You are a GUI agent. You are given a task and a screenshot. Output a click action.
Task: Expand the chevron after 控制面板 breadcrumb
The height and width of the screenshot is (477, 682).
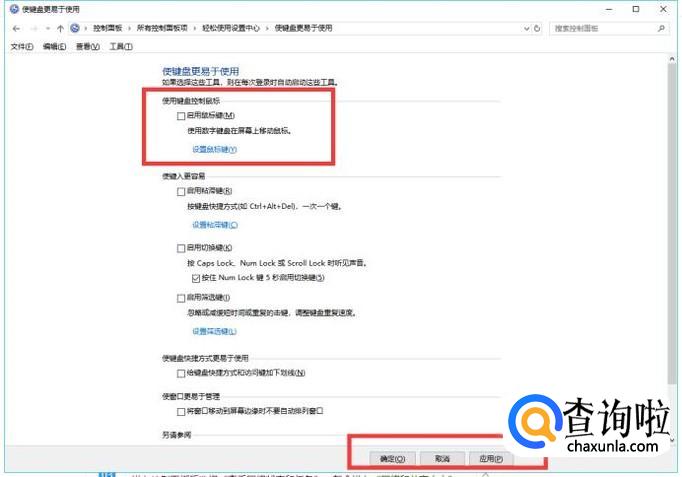point(129,29)
